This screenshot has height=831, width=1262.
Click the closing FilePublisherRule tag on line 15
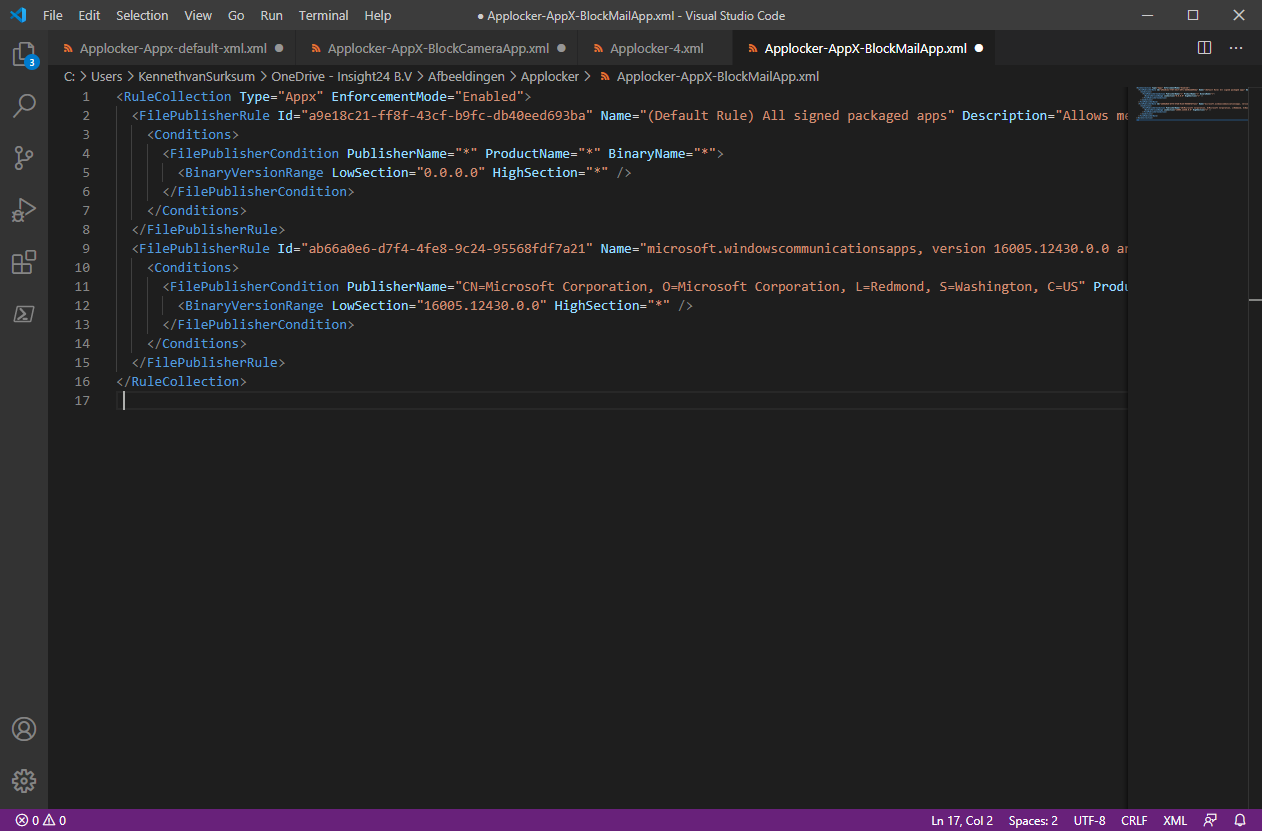[208, 362]
